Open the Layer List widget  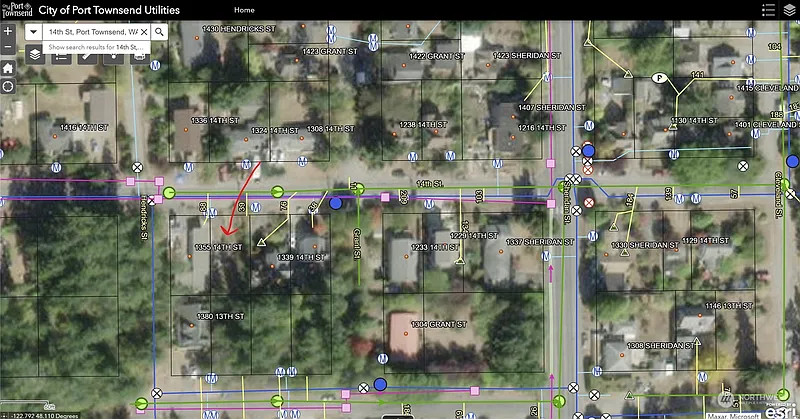coord(35,55)
